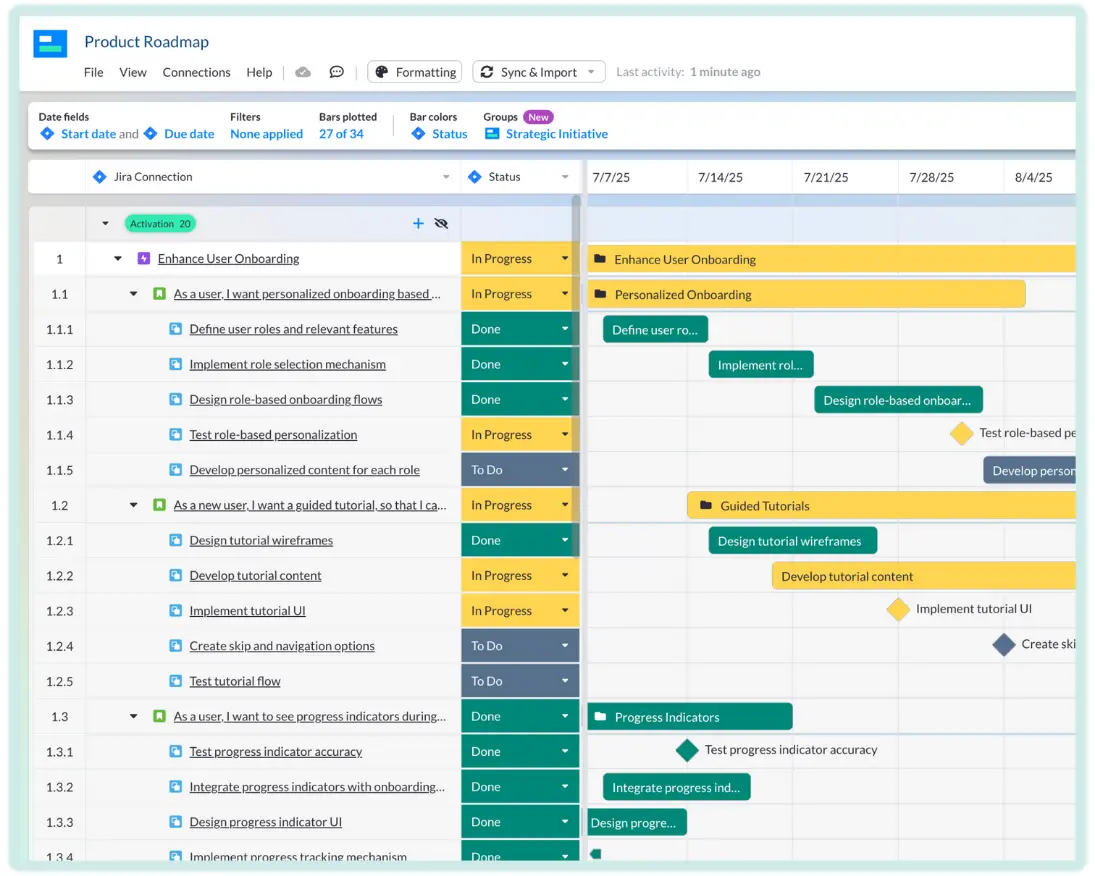Click the sync arrows icon in Sync & Import
This screenshot has width=1095, height=876.
487,72
